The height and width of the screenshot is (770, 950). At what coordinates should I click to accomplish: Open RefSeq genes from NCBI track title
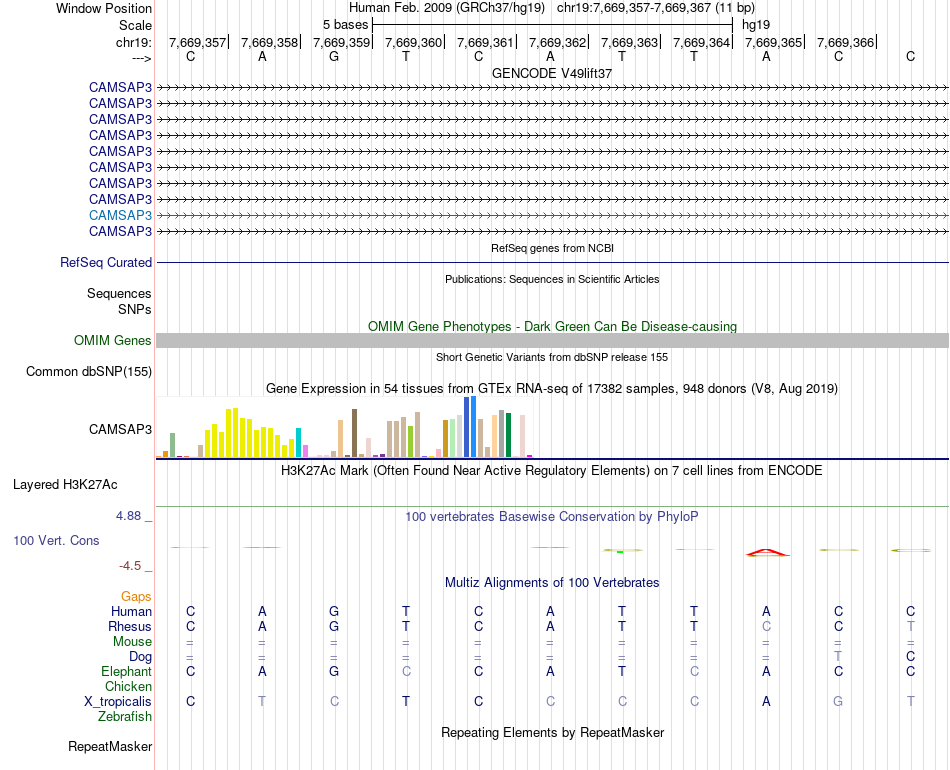(x=552, y=248)
